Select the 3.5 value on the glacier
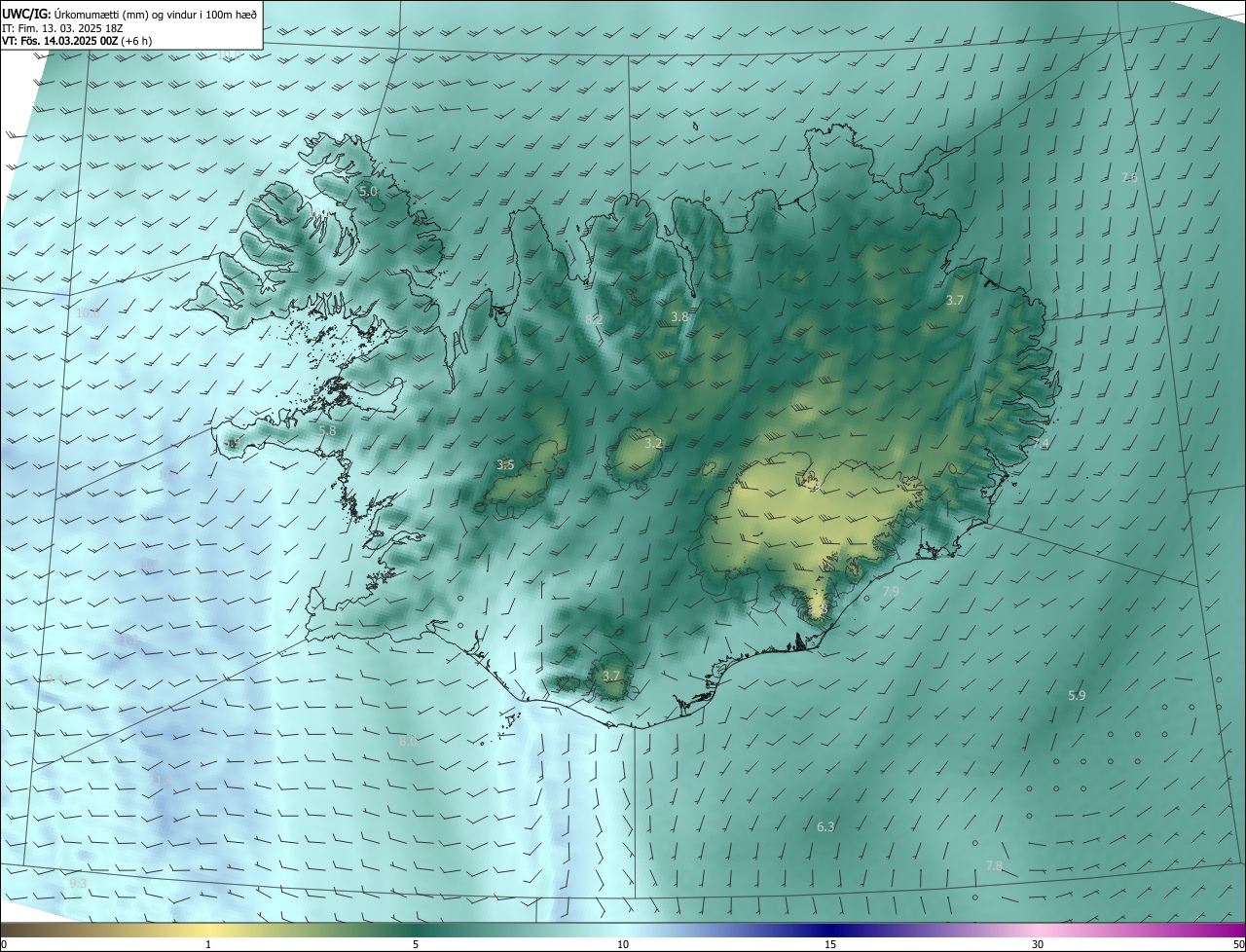 [505, 465]
